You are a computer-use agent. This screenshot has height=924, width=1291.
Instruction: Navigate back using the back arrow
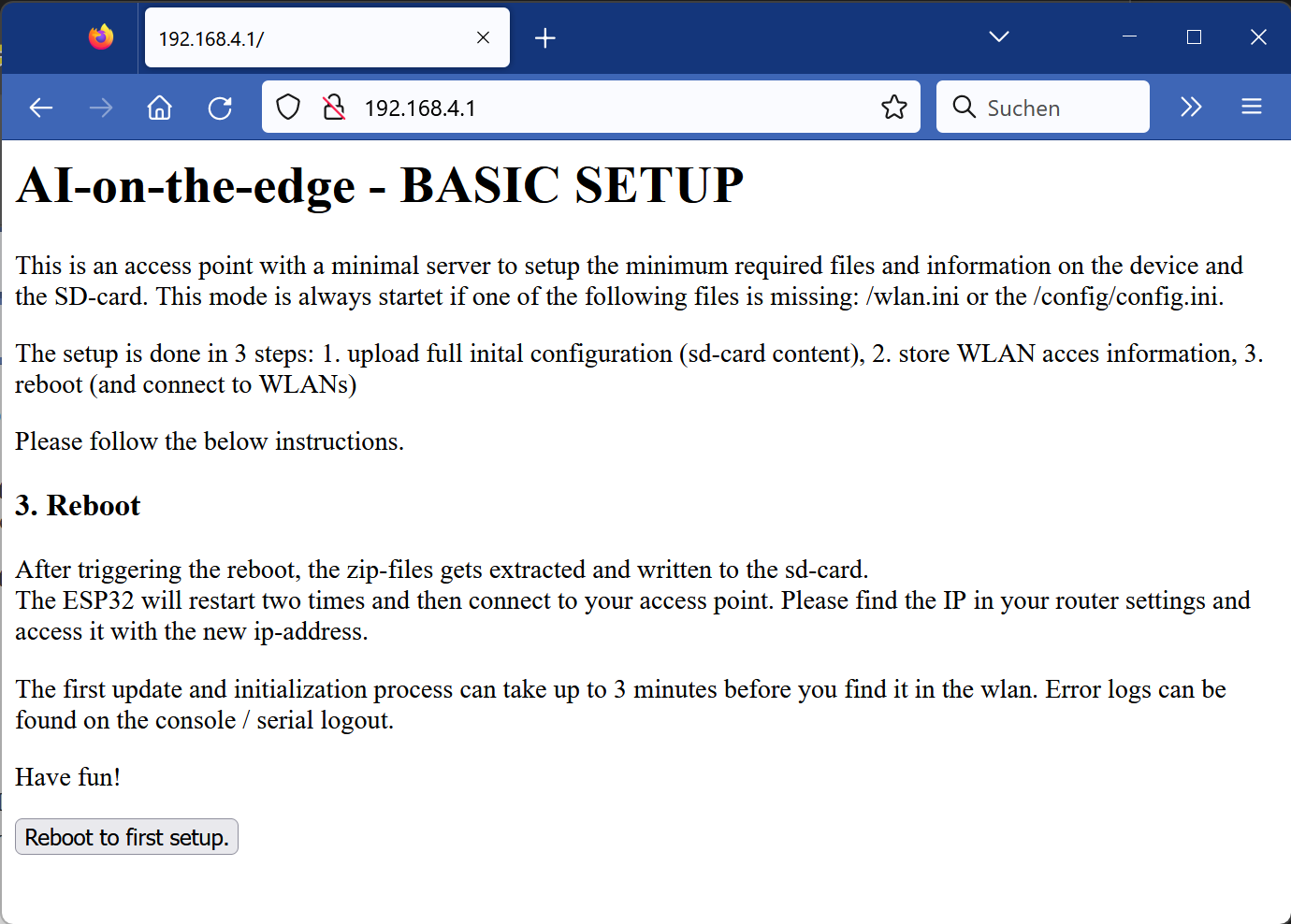pyautogui.click(x=41, y=107)
